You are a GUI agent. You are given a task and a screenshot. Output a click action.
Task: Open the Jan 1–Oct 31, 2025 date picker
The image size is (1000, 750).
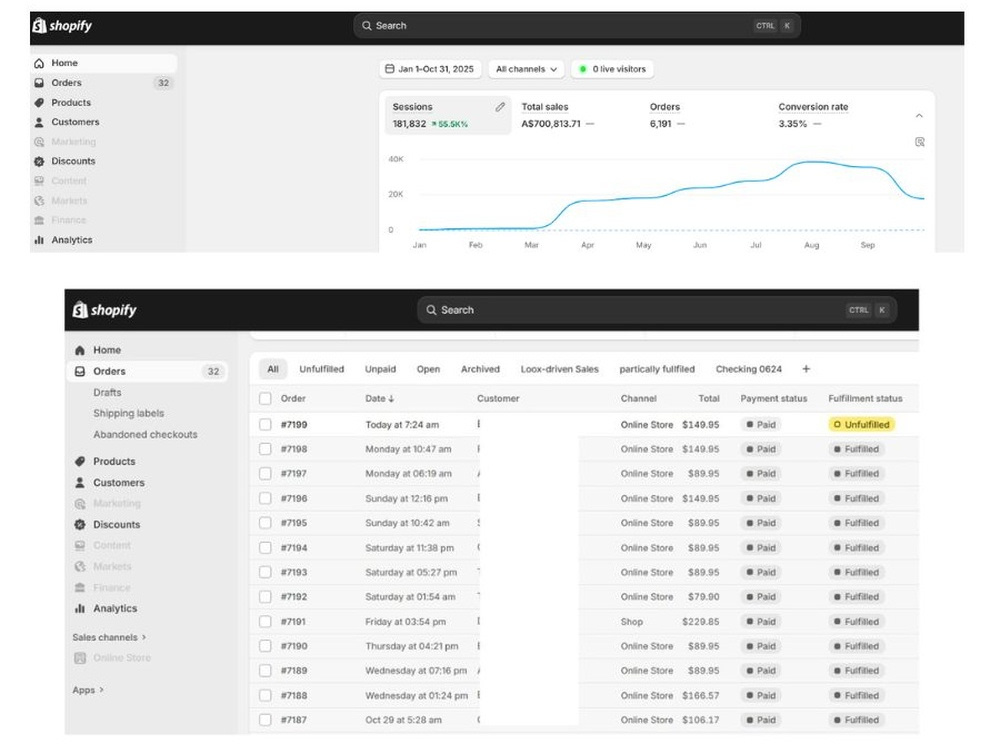430,69
